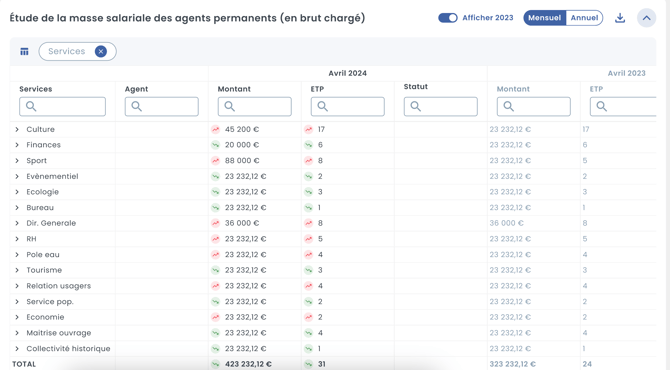The width and height of the screenshot is (670, 370).
Task: Expand the Finances row
Action: click(17, 145)
